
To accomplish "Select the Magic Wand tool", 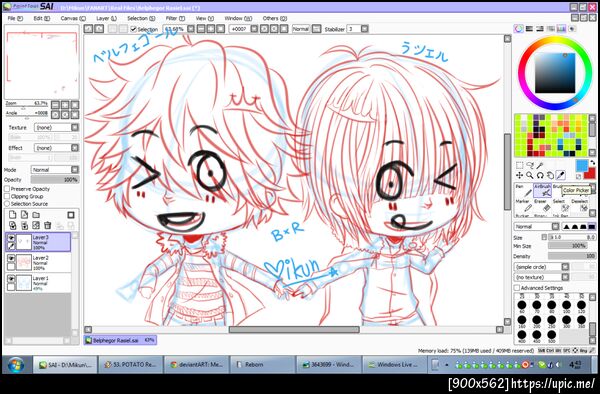I will [540, 165].
